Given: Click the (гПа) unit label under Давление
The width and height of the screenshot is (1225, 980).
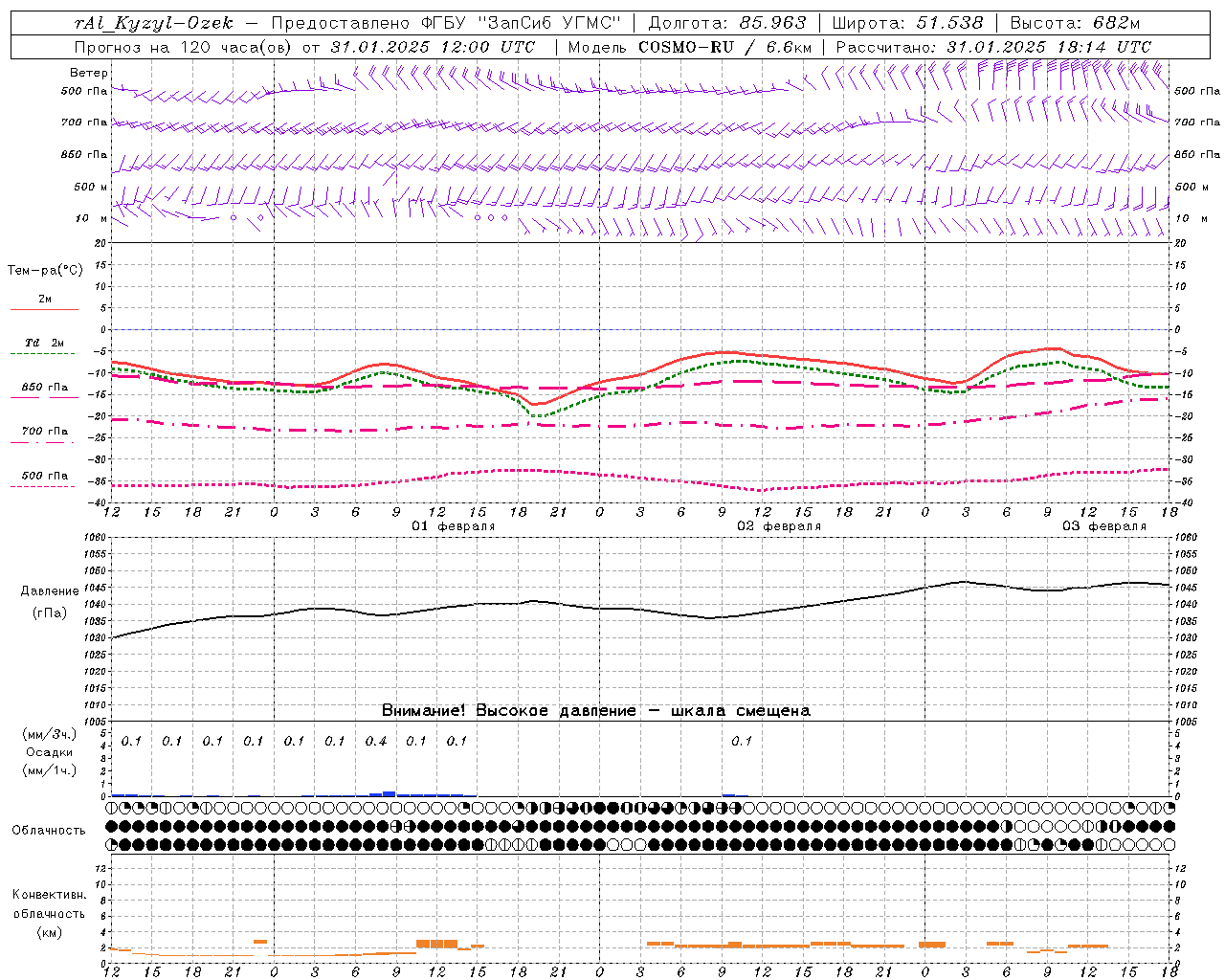Looking at the screenshot, I should tap(49, 613).
